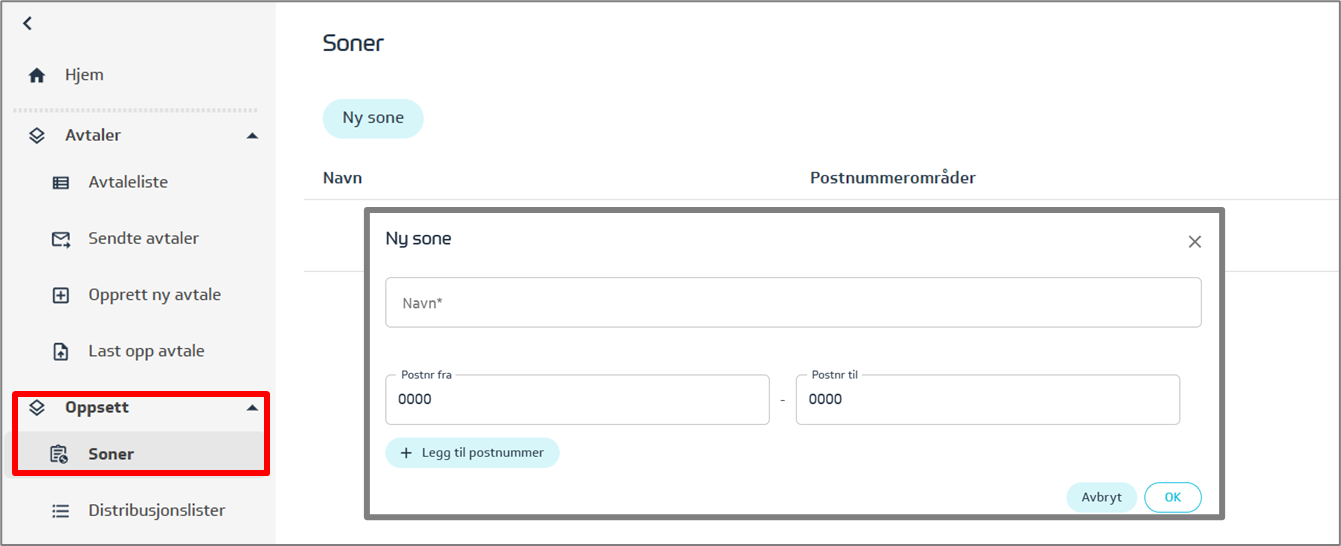Cancel the dialog with Avbryt

[x=1101, y=497]
